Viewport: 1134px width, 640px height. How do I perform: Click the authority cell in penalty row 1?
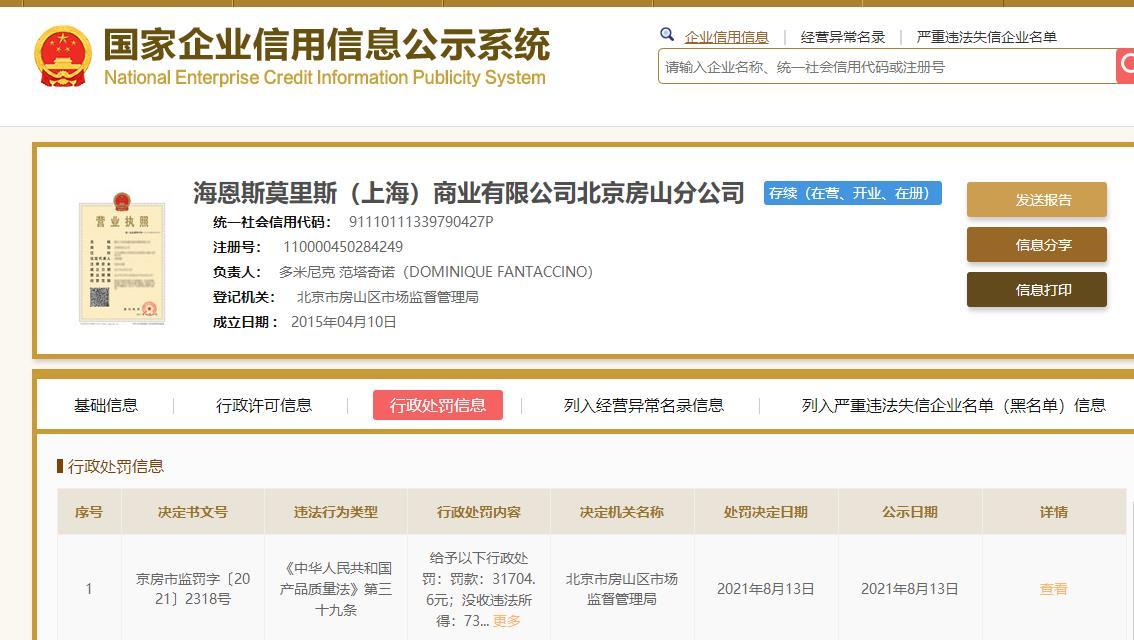pos(622,589)
